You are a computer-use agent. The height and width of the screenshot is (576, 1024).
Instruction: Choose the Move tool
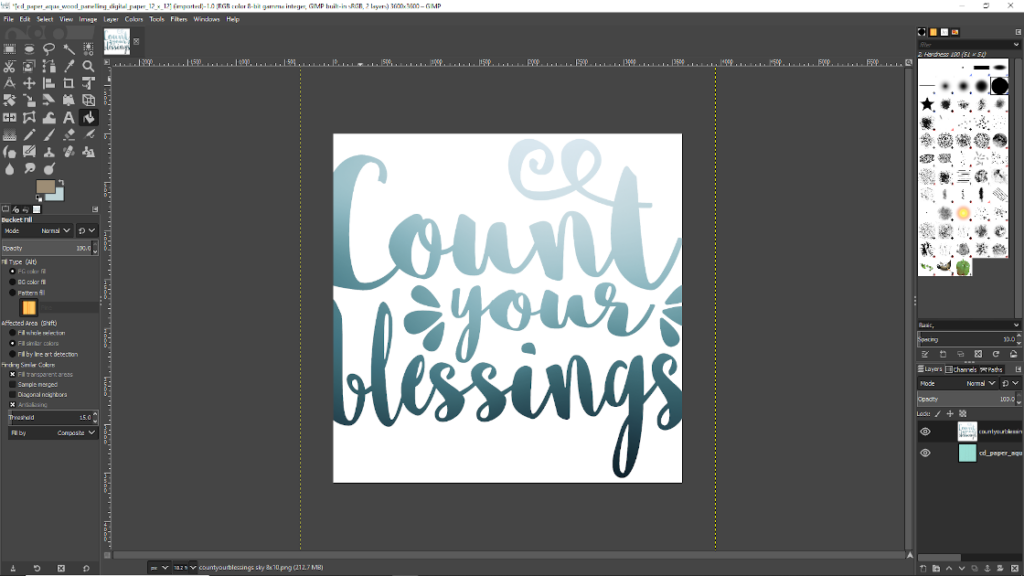pyautogui.click(x=29, y=83)
